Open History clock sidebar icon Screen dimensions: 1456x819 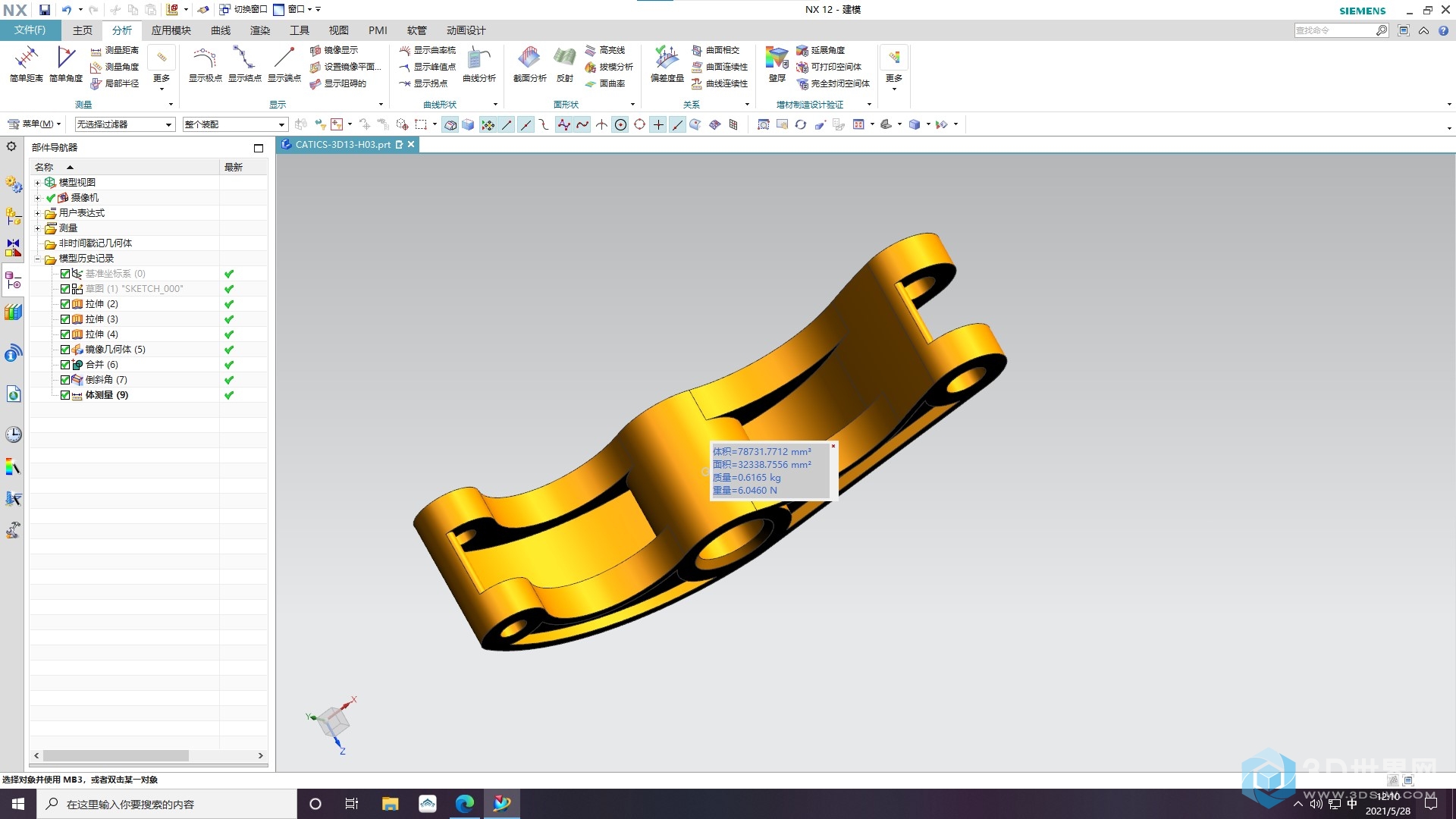(x=13, y=435)
